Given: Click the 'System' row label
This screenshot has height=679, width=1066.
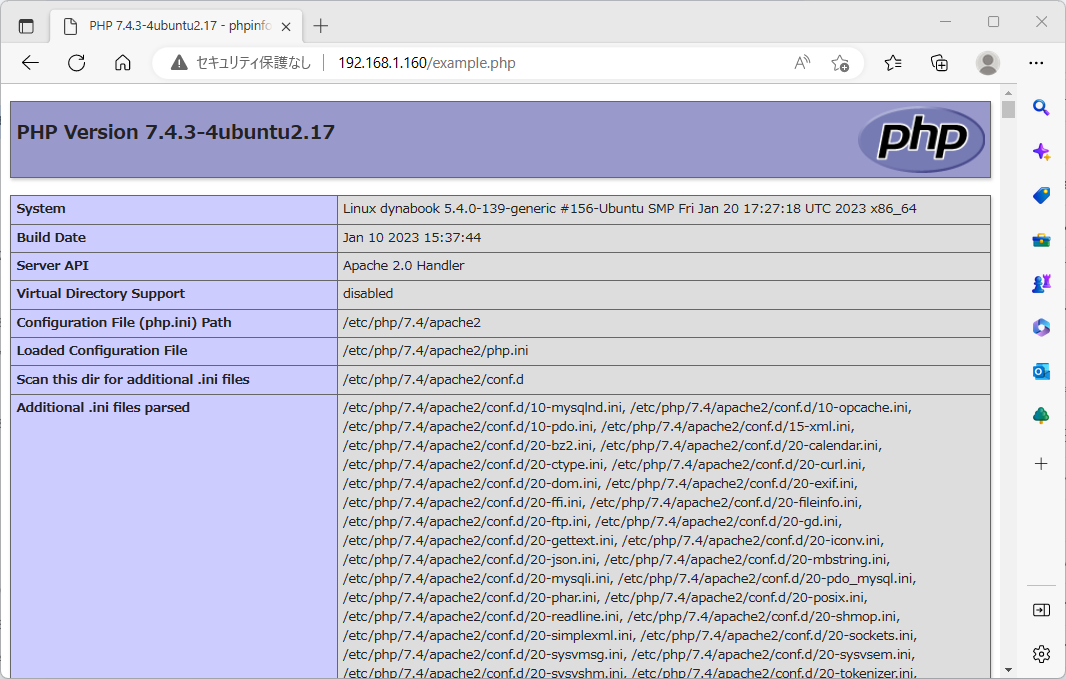Looking at the screenshot, I should [41, 209].
